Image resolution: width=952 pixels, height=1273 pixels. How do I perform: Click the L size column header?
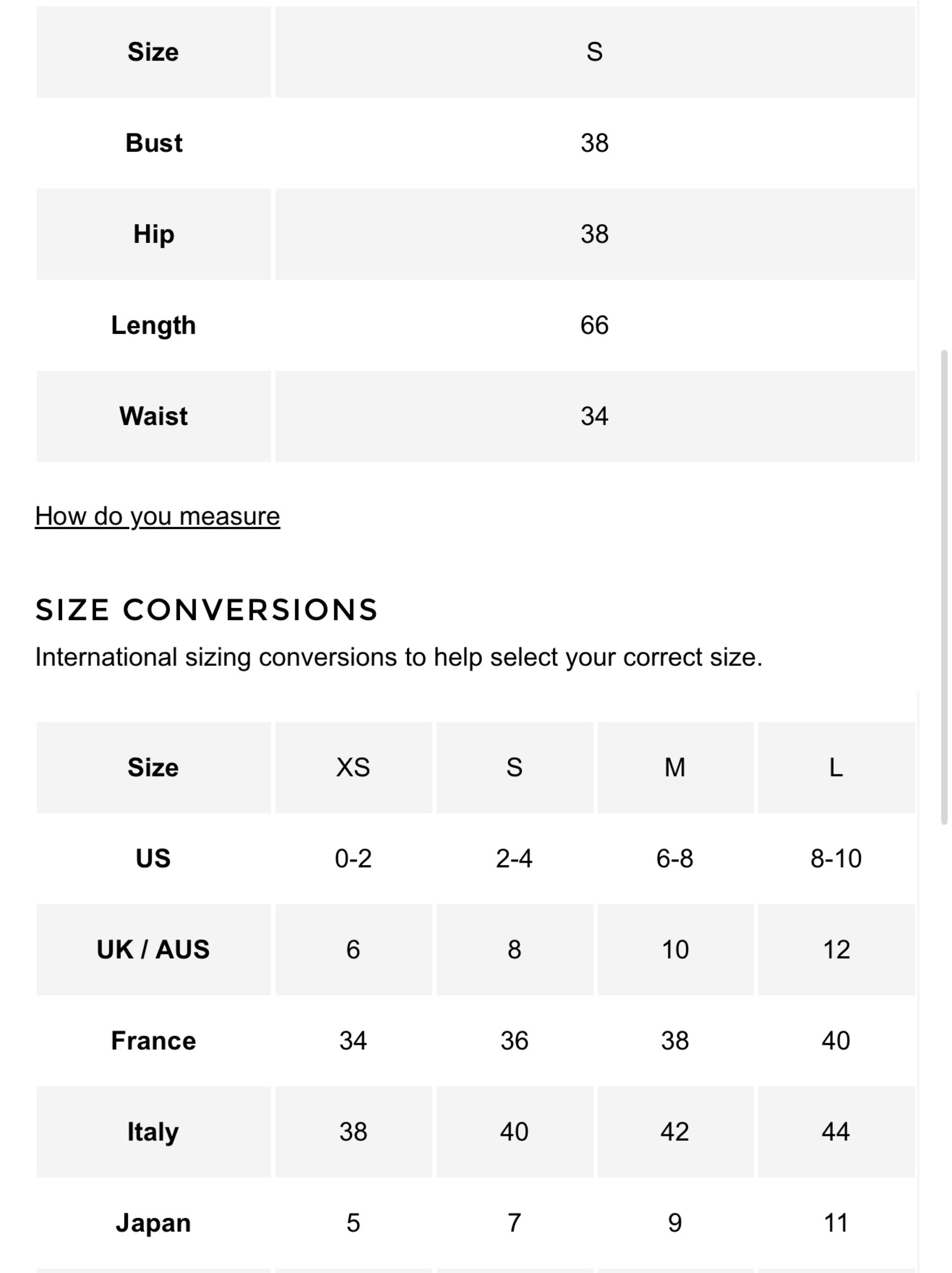pos(836,768)
